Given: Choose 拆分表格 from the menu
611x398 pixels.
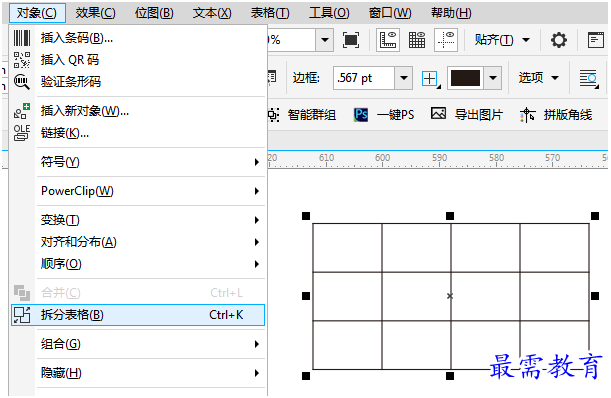Looking at the screenshot, I should (x=138, y=315).
